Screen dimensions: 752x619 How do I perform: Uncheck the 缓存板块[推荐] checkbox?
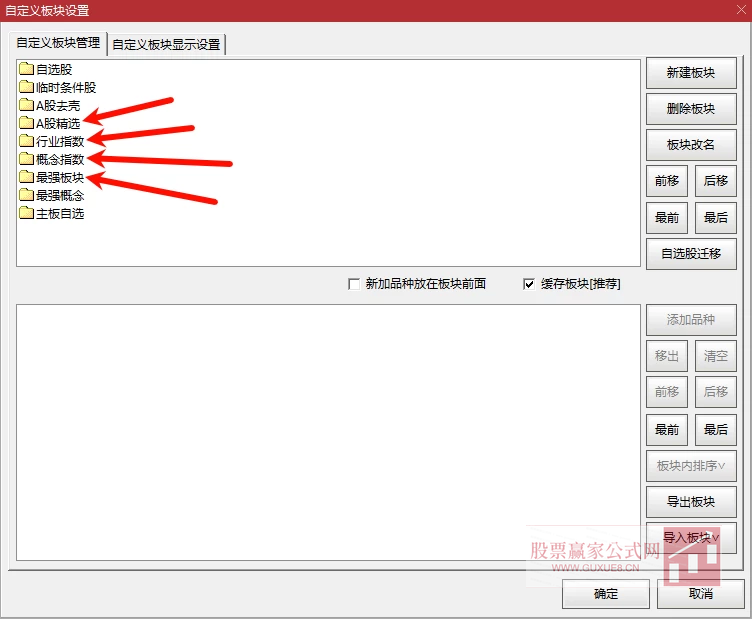point(529,284)
